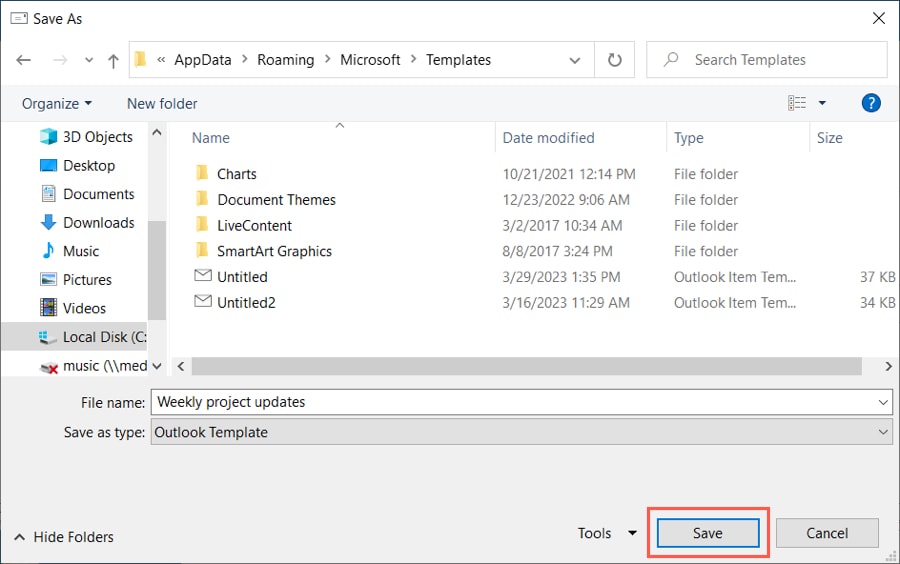Open the blue Help icon
Viewport: 900px width, 564px height.
pos(871,103)
